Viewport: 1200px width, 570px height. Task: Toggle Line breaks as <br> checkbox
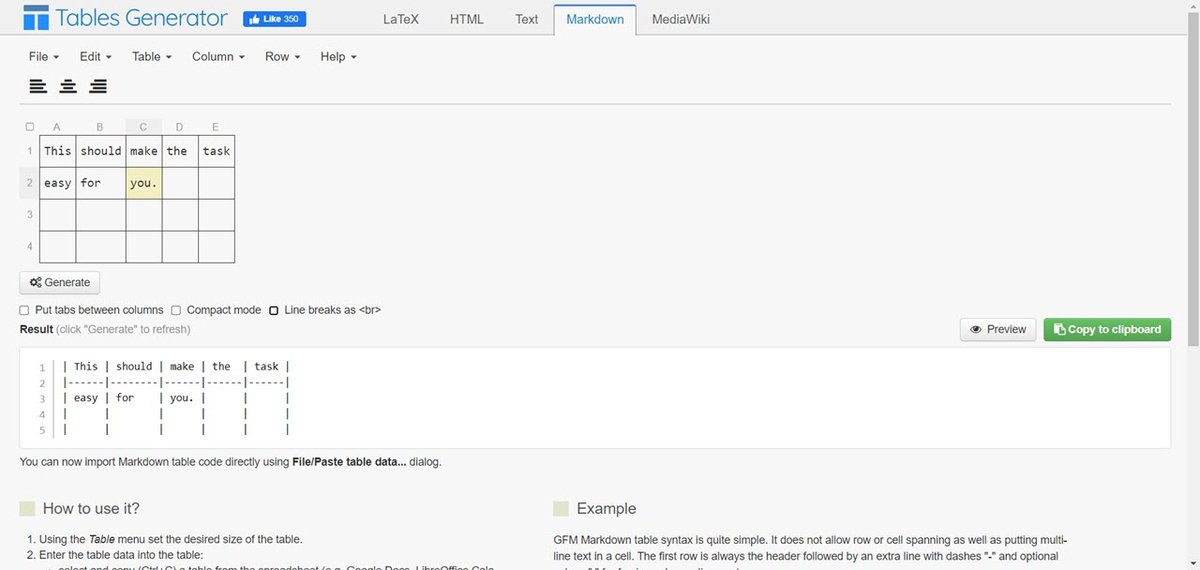tap(274, 310)
